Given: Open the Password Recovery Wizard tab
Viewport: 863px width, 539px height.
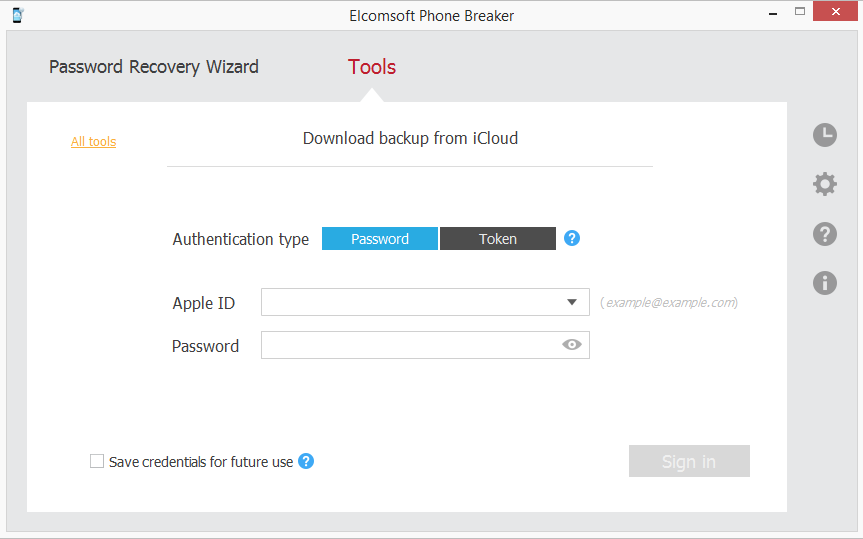Looking at the screenshot, I should [154, 67].
